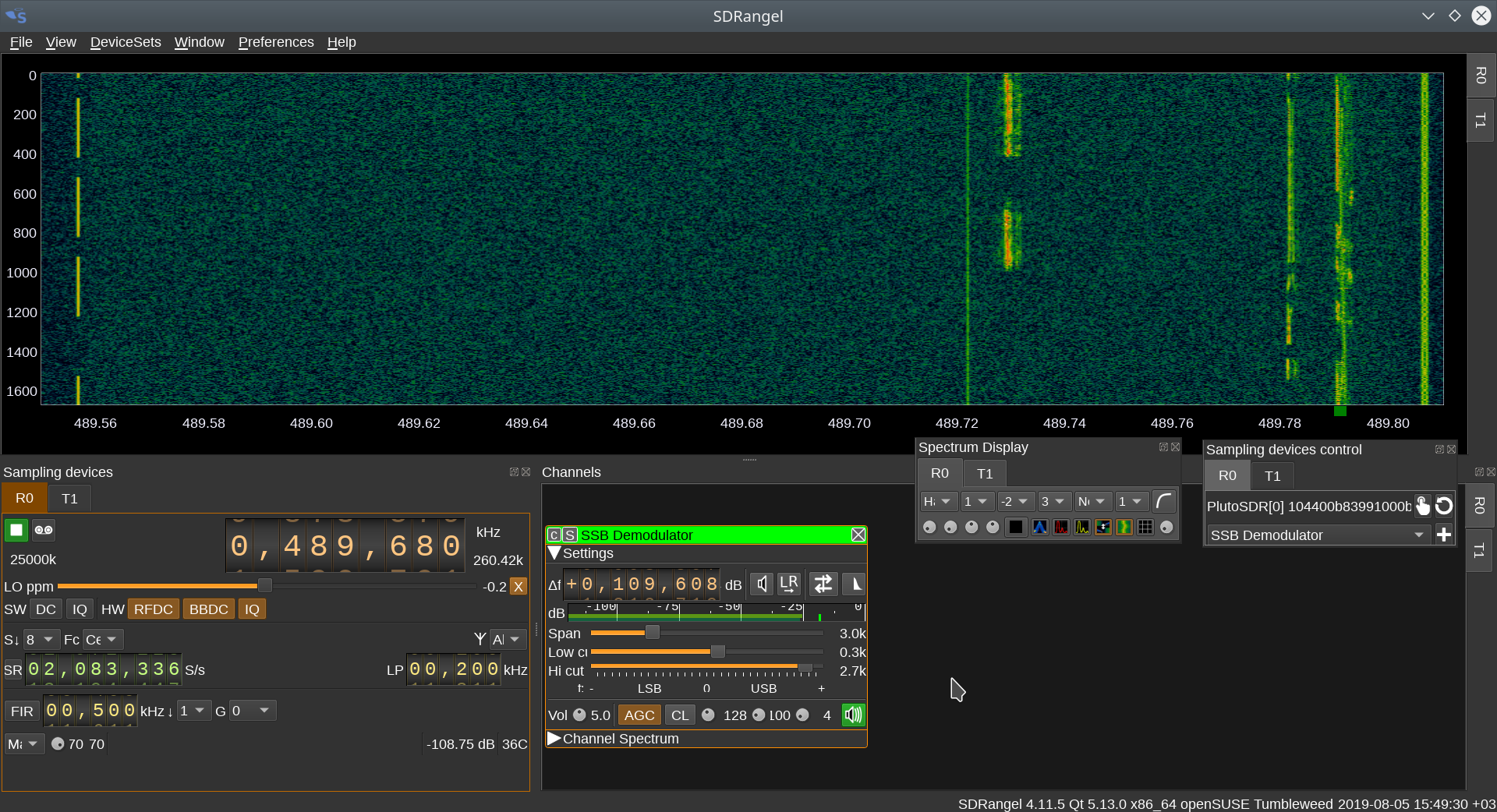Viewport: 1497px width, 812px height.
Task: Toggle hardware RFDC correction
Action: 153,609
